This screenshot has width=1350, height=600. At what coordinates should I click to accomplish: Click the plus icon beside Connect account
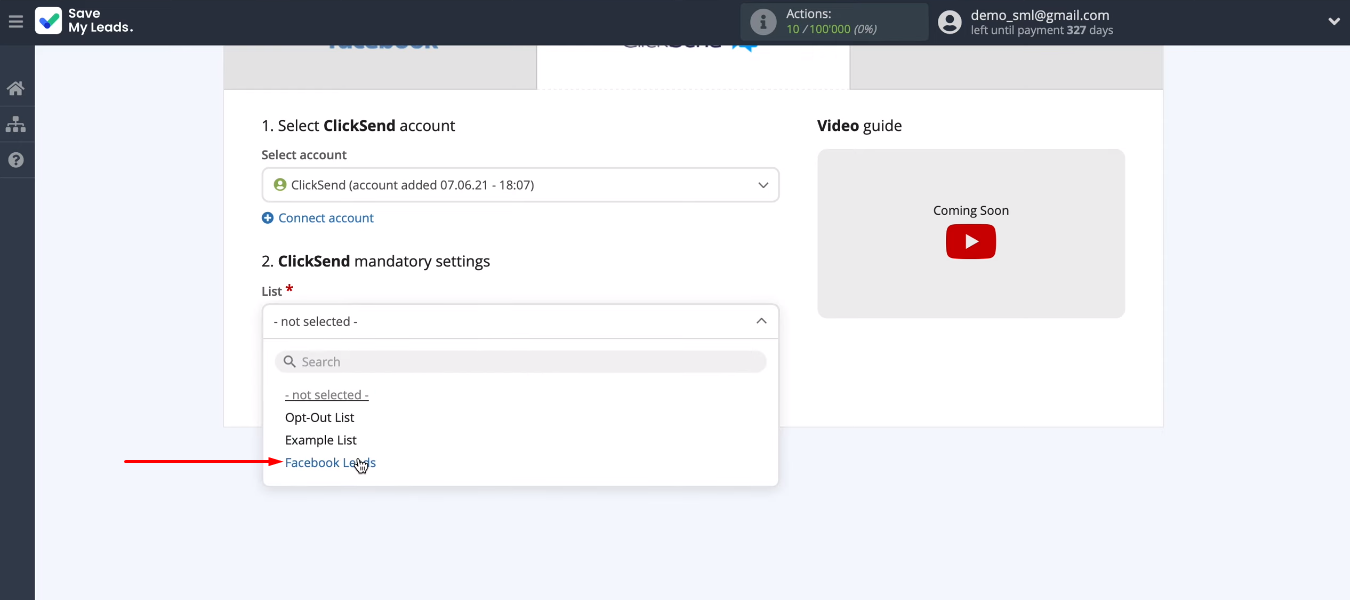[267, 218]
